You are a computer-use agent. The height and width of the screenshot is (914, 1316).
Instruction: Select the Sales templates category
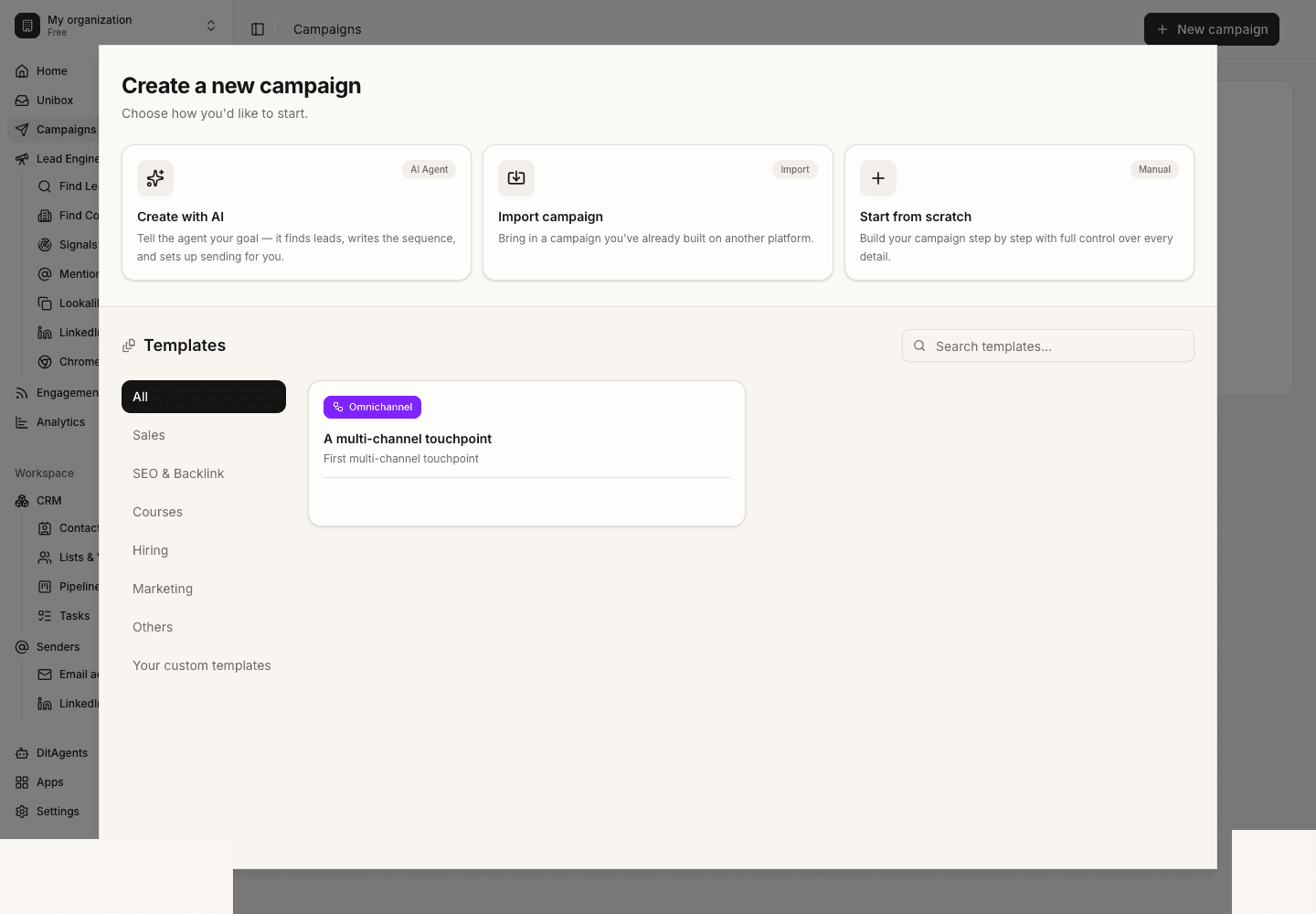204,435
